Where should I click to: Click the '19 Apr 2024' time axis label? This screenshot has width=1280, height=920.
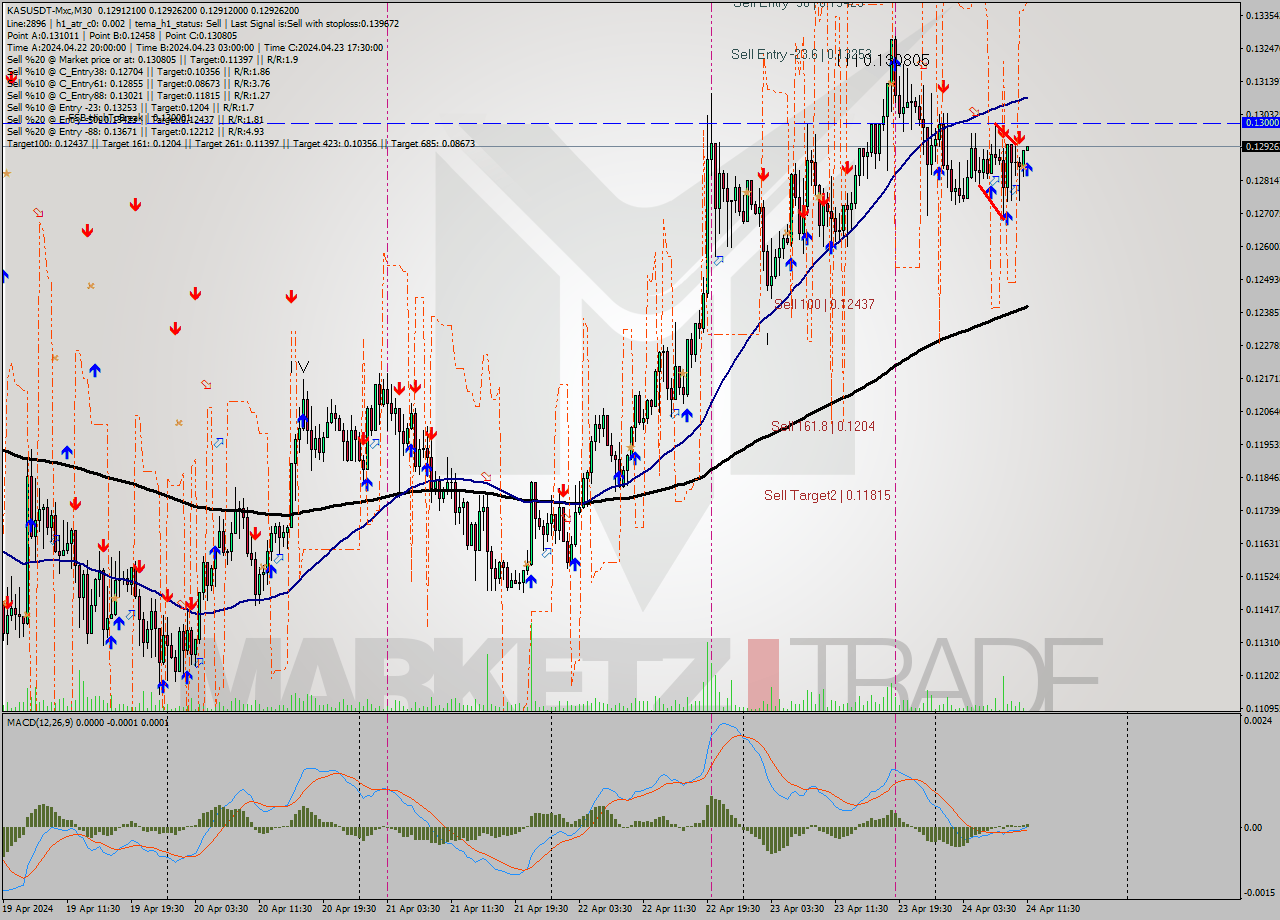pos(30,909)
